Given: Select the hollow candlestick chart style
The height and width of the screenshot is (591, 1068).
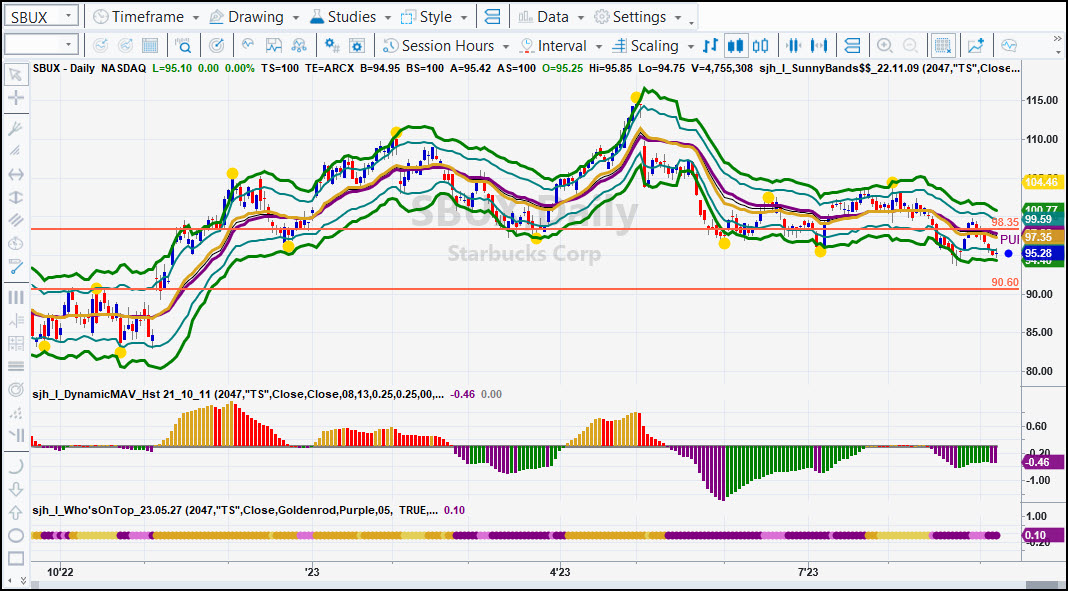Looking at the screenshot, I should [760, 46].
